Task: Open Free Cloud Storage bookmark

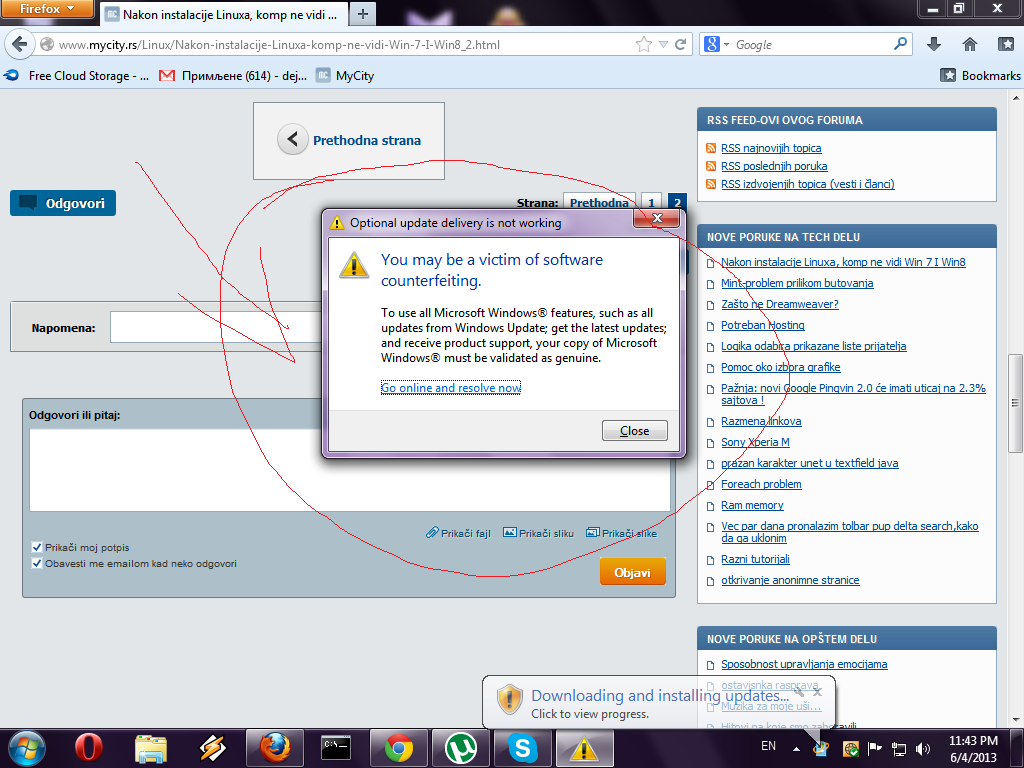Action: [x=76, y=76]
